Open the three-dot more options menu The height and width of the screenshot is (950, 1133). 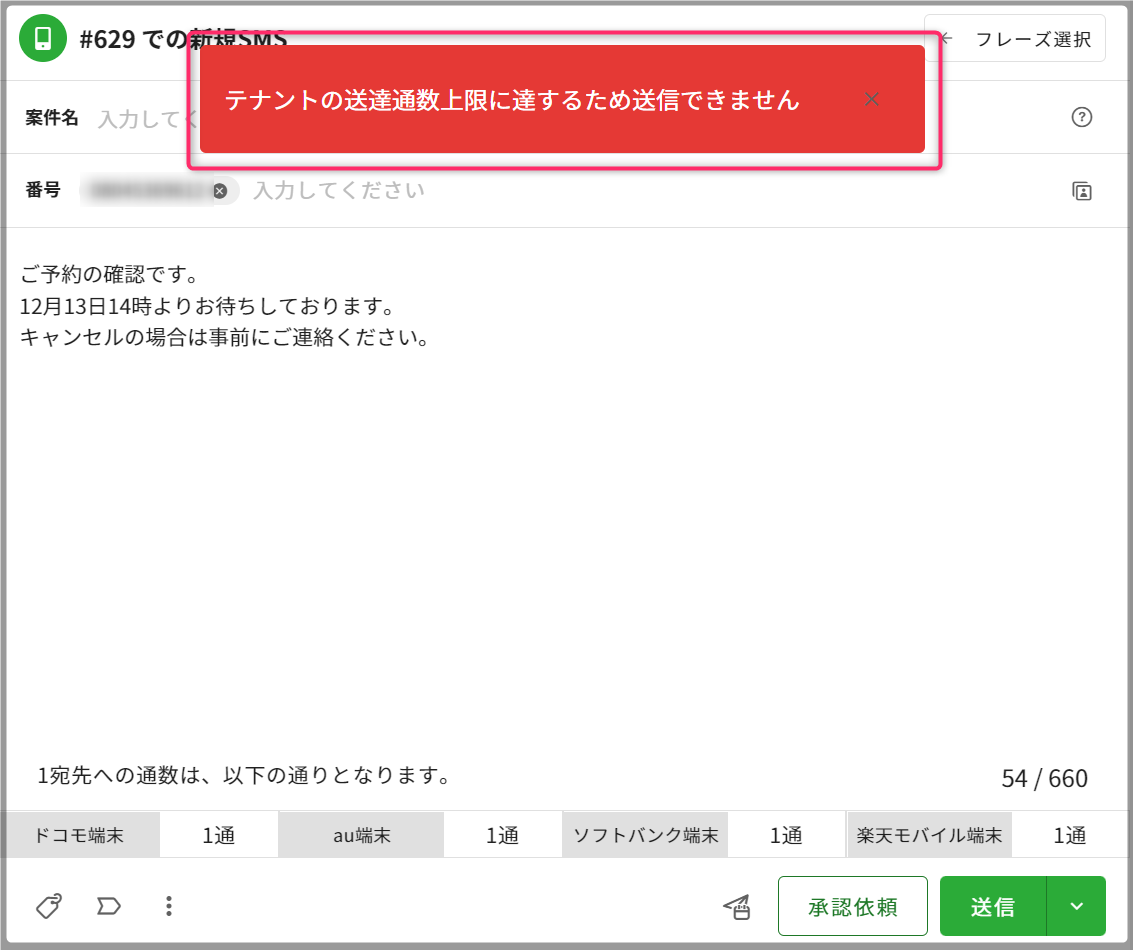[x=169, y=906]
